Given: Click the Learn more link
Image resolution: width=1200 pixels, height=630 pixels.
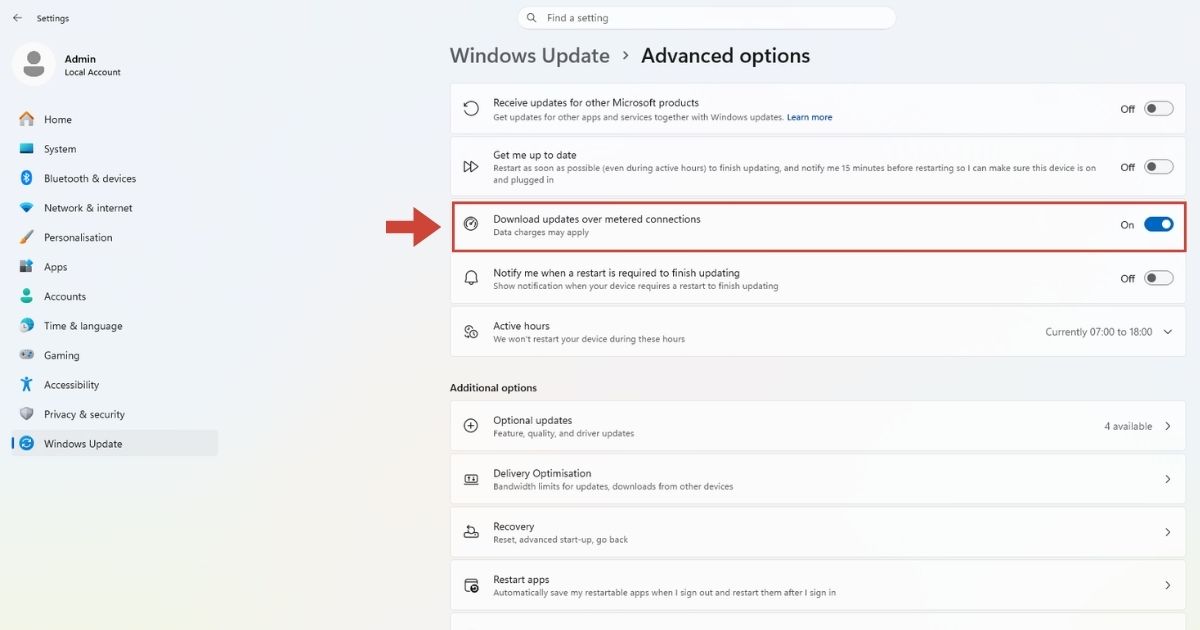Looking at the screenshot, I should (809, 117).
